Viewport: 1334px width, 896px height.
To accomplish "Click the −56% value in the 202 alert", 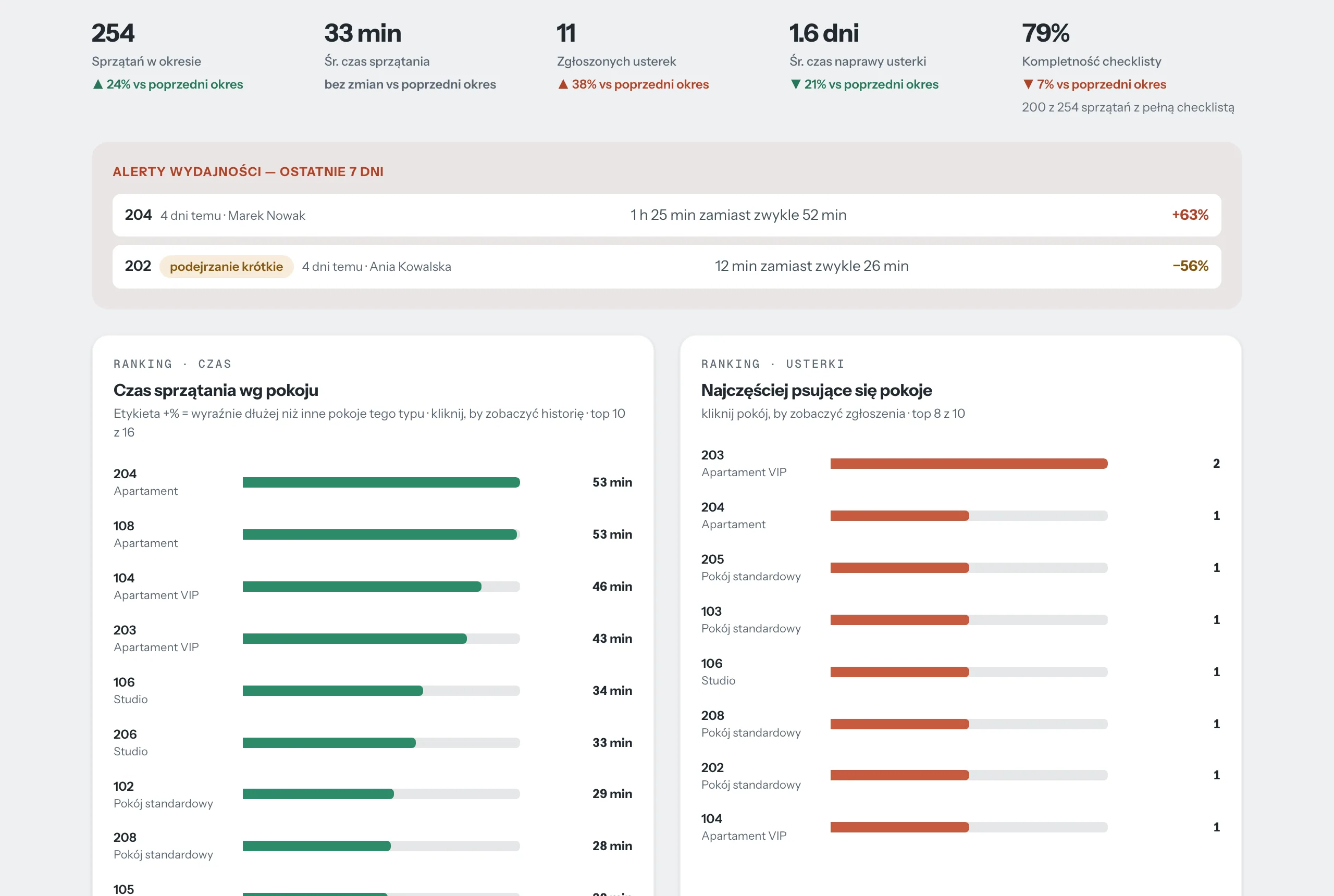I will [x=1191, y=266].
